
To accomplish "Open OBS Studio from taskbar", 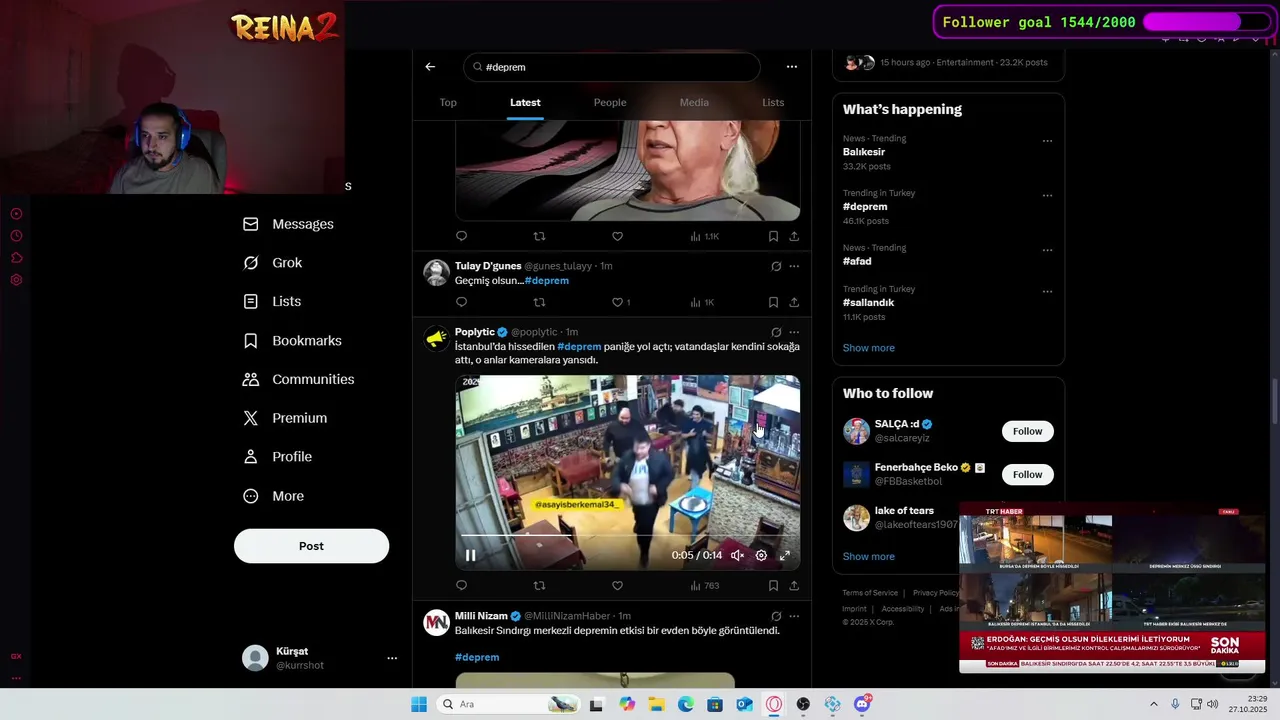I will click(x=803, y=704).
